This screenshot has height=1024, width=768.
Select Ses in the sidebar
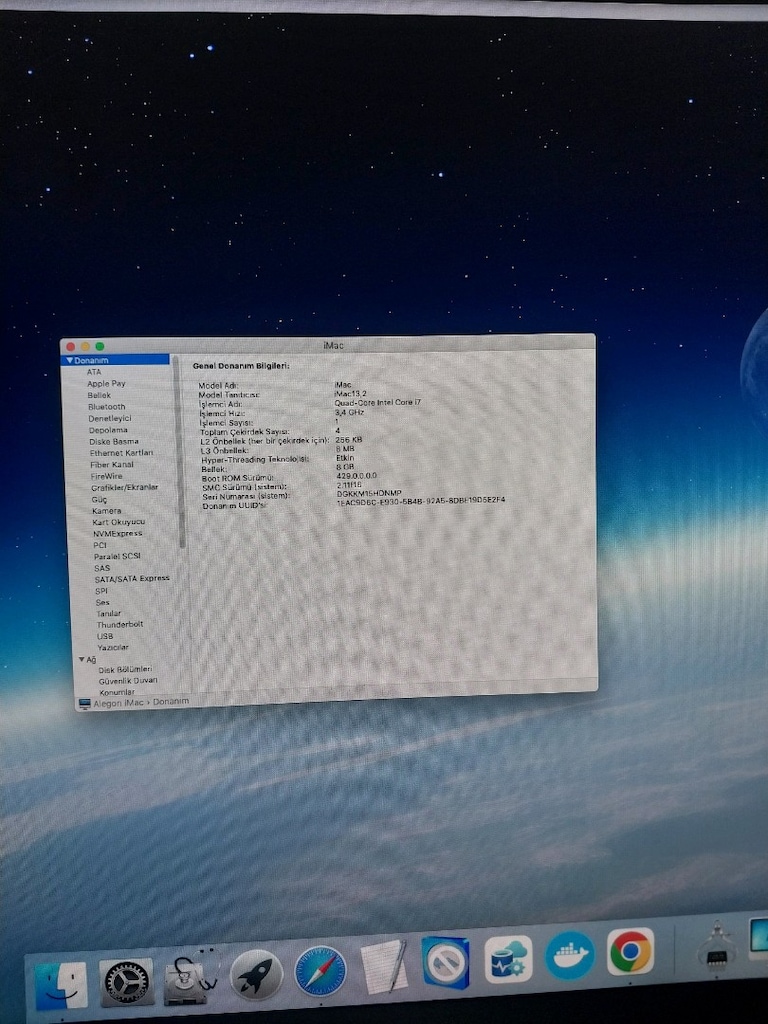coord(103,602)
